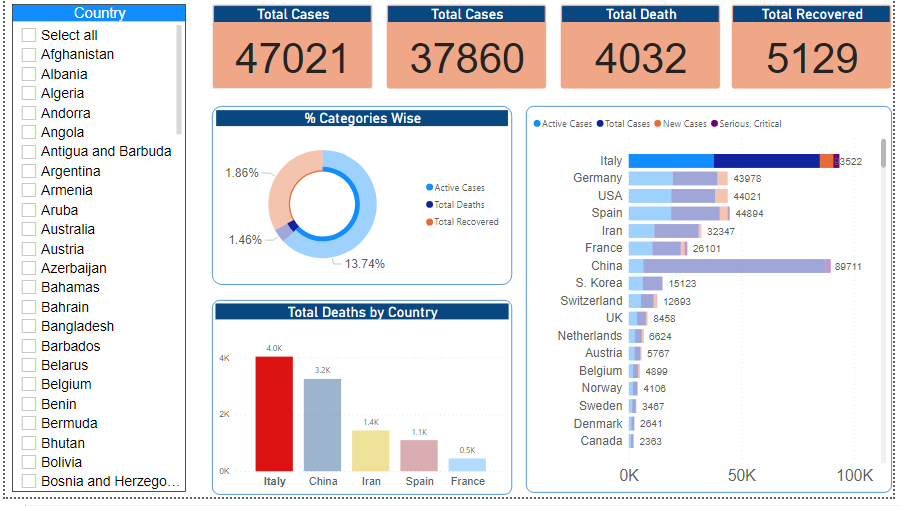Tick the Australia checkbox

29,229
